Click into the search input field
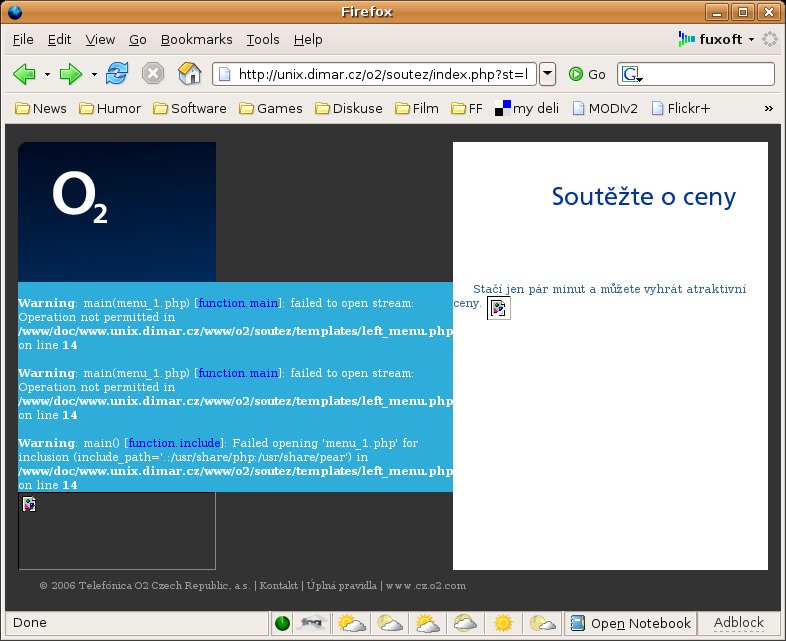This screenshot has height=641, width=786. [708, 74]
